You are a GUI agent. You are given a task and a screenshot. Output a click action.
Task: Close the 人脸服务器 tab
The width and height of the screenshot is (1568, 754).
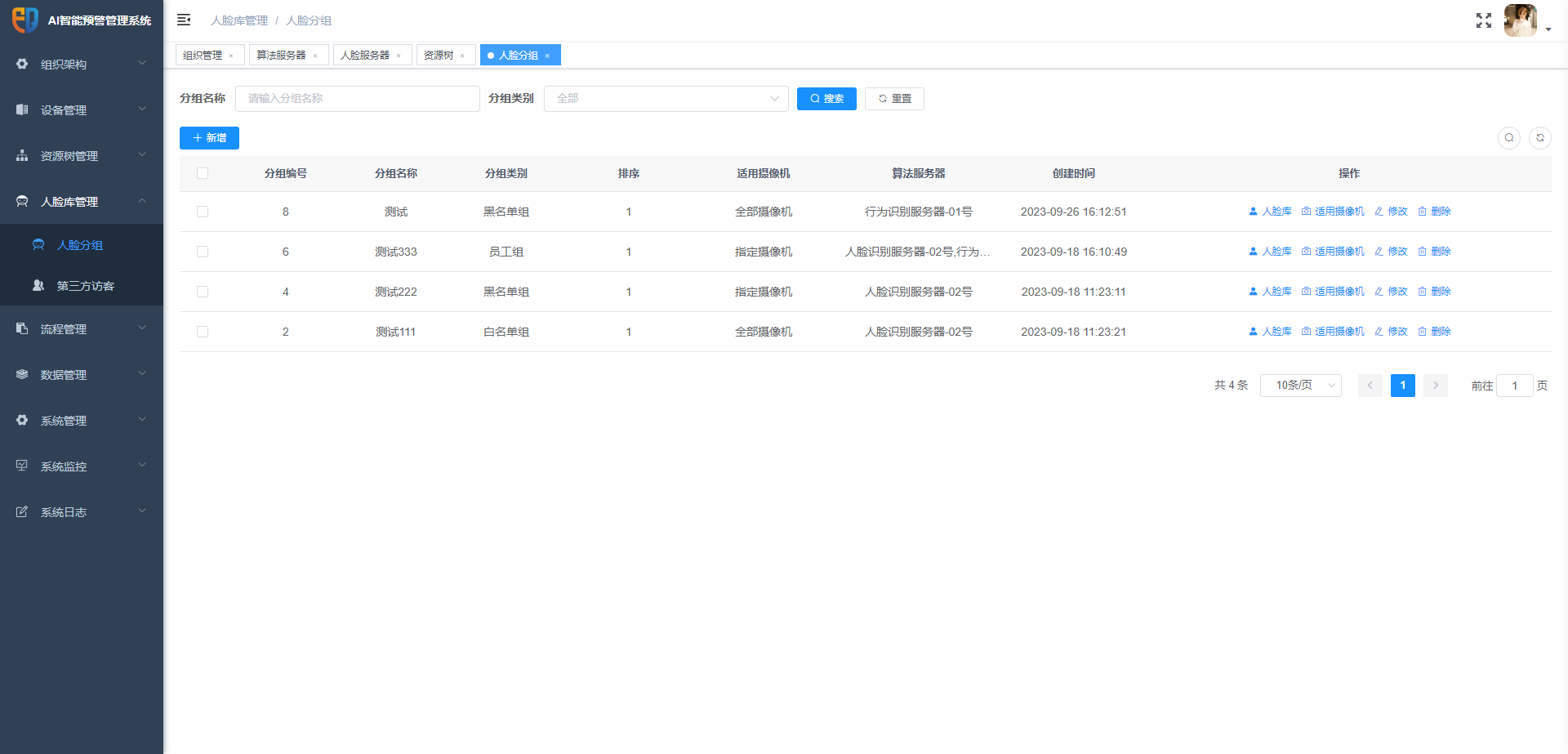(399, 56)
